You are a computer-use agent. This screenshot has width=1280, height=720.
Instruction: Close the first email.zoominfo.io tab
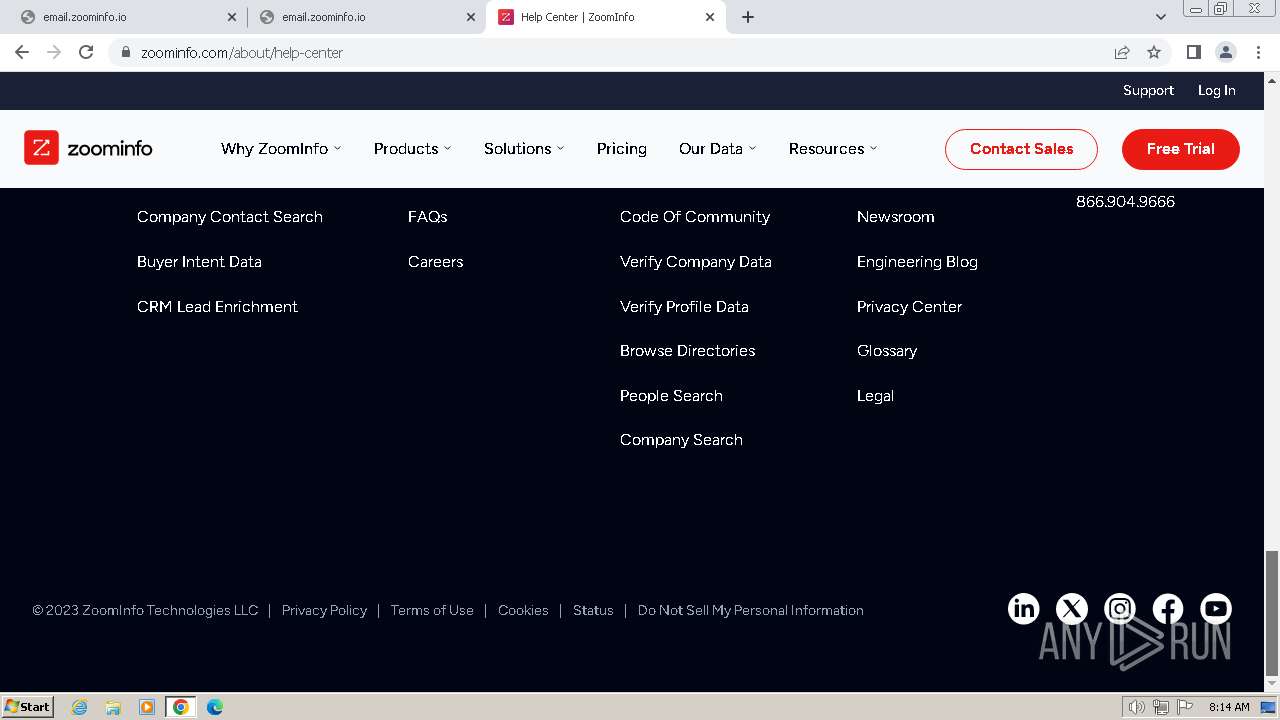tap(232, 17)
